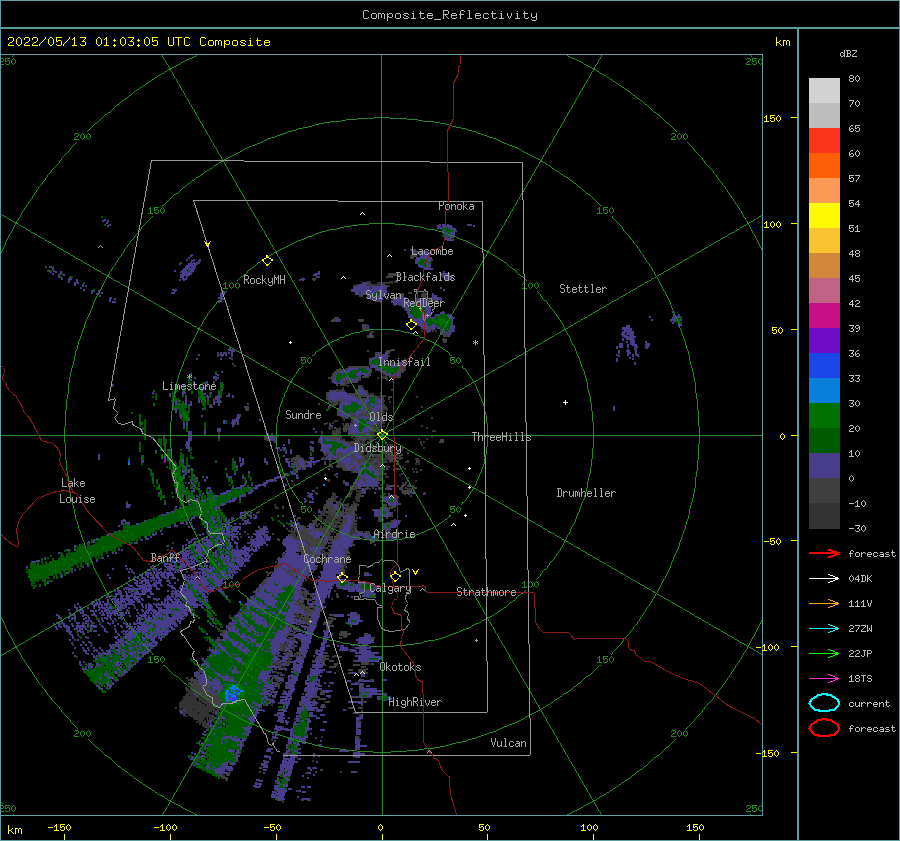Select the orange 111V arrow icon
Image resolution: width=900 pixels, height=841 pixels.
(x=824, y=603)
